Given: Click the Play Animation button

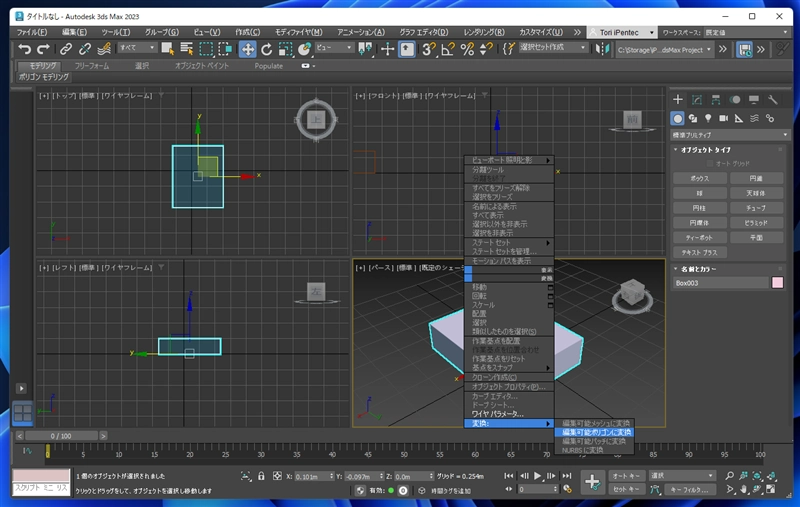Looking at the screenshot, I should click(537, 475).
